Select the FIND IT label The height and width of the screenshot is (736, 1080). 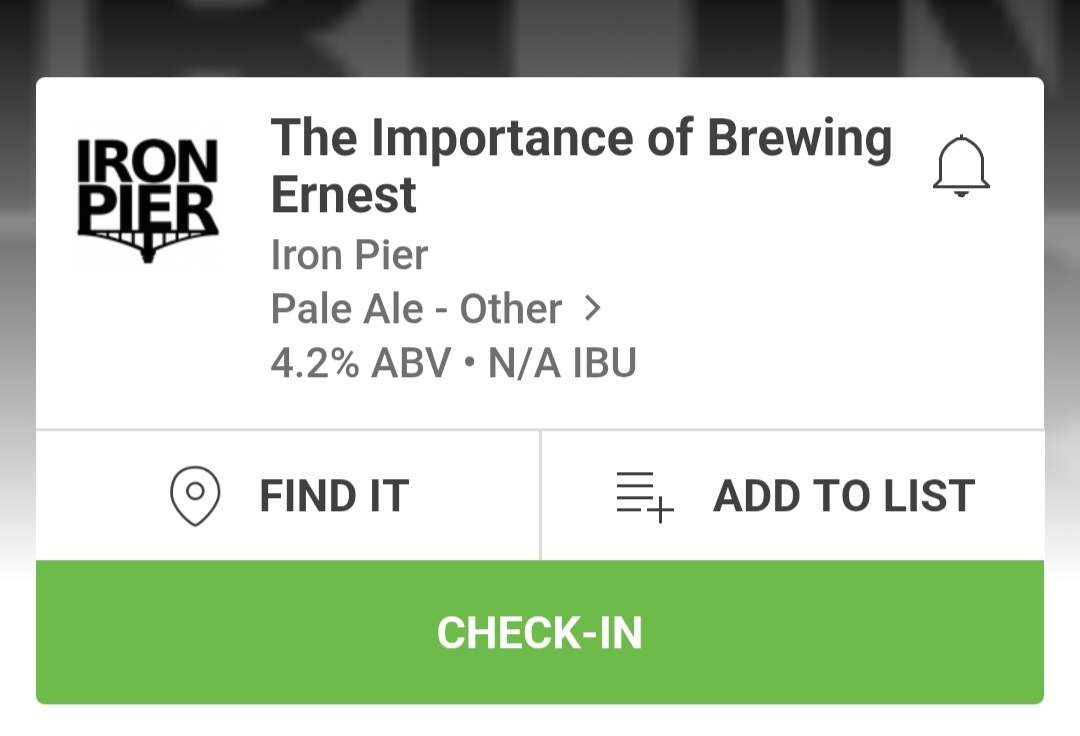click(334, 496)
